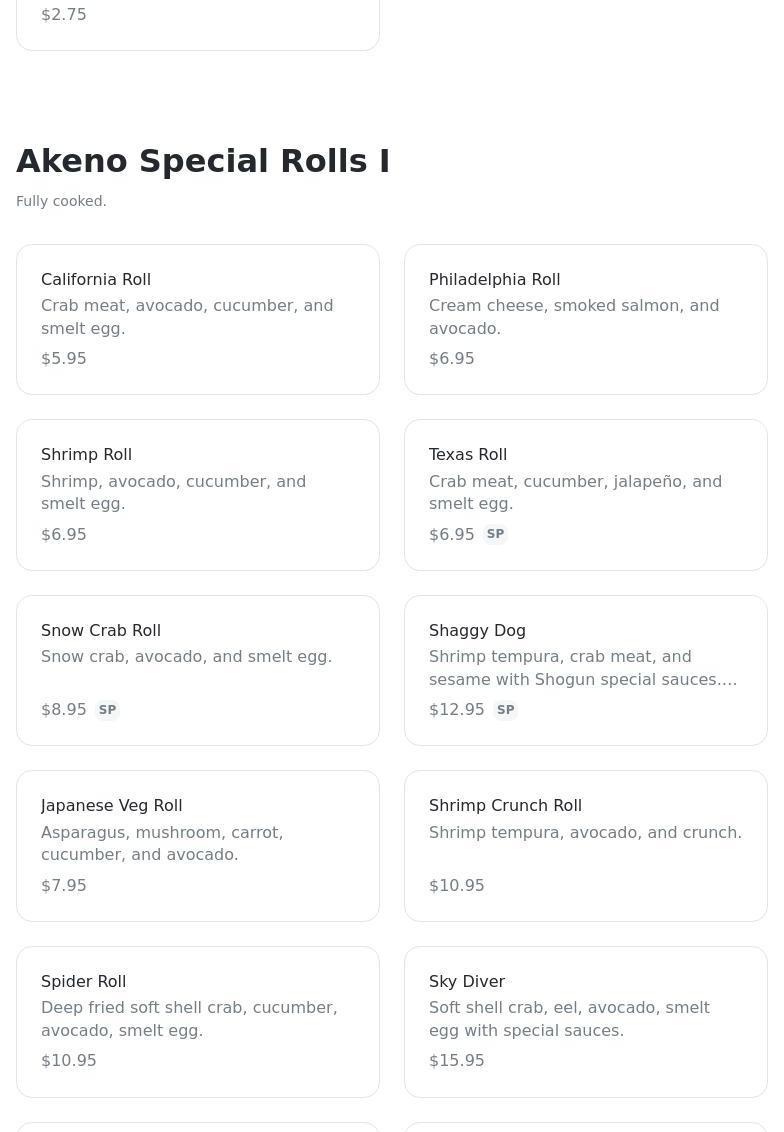Click the "Fully cooked." section subtitle
The height and width of the screenshot is (1132, 784).
[x=61, y=201]
